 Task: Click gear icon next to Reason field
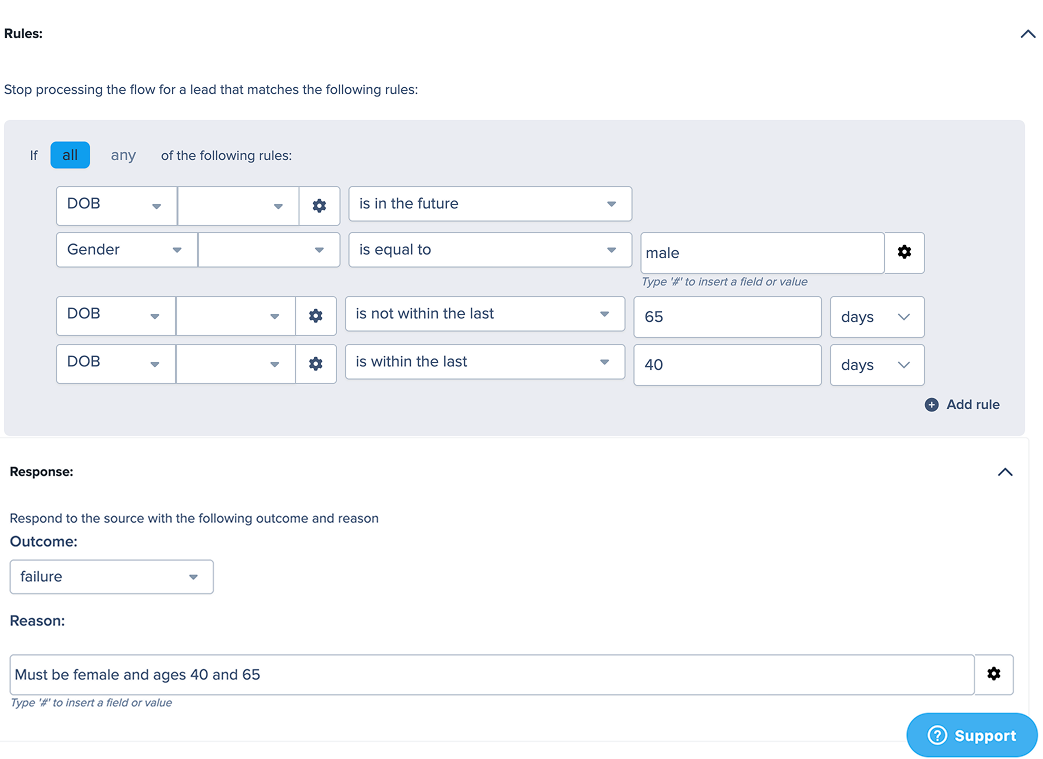click(993, 674)
